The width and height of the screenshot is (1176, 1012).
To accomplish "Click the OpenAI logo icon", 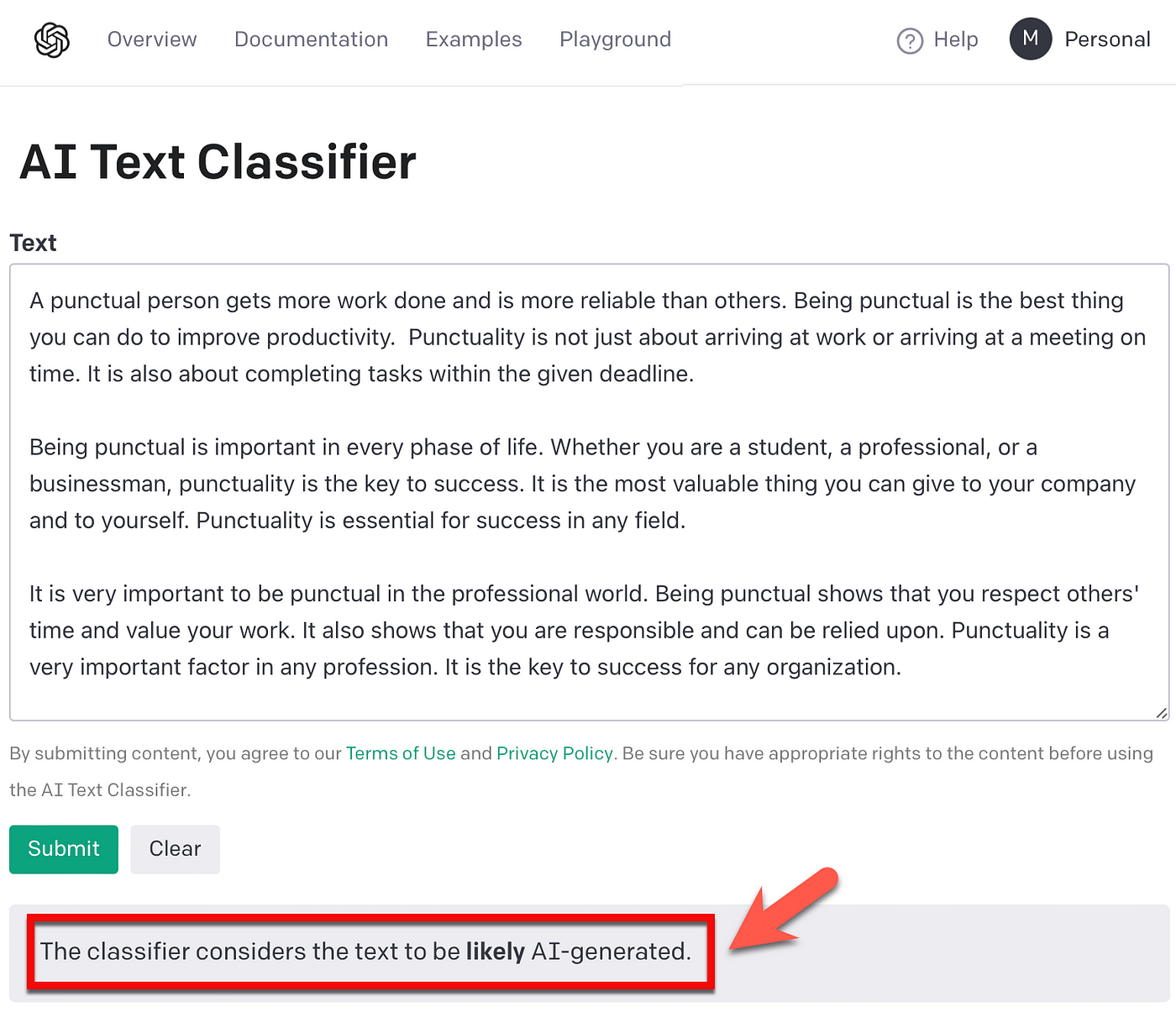I will pos(52,39).
